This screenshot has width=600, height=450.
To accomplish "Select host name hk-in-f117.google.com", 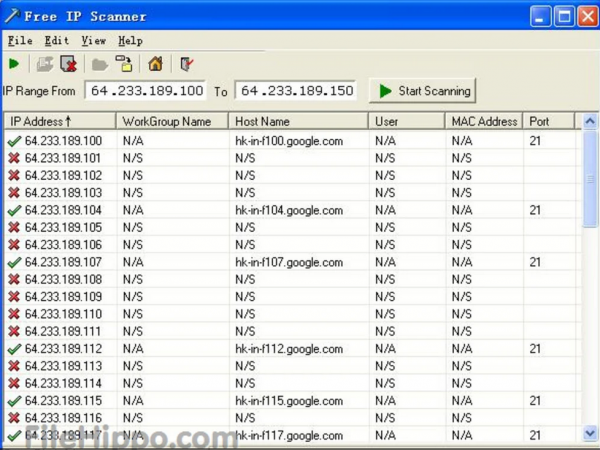I will pos(289,435).
